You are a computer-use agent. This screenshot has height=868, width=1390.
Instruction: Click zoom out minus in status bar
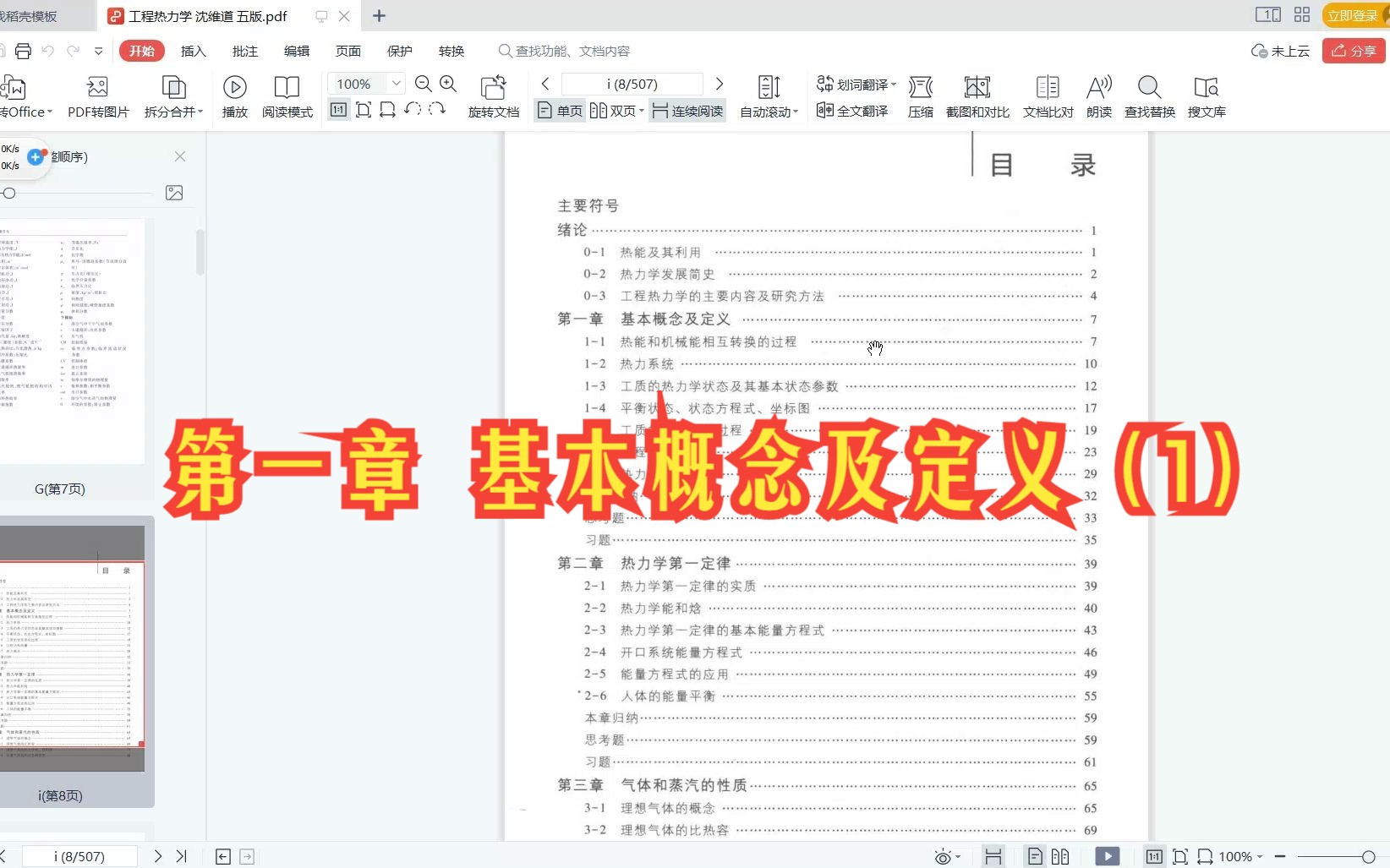point(1280,856)
